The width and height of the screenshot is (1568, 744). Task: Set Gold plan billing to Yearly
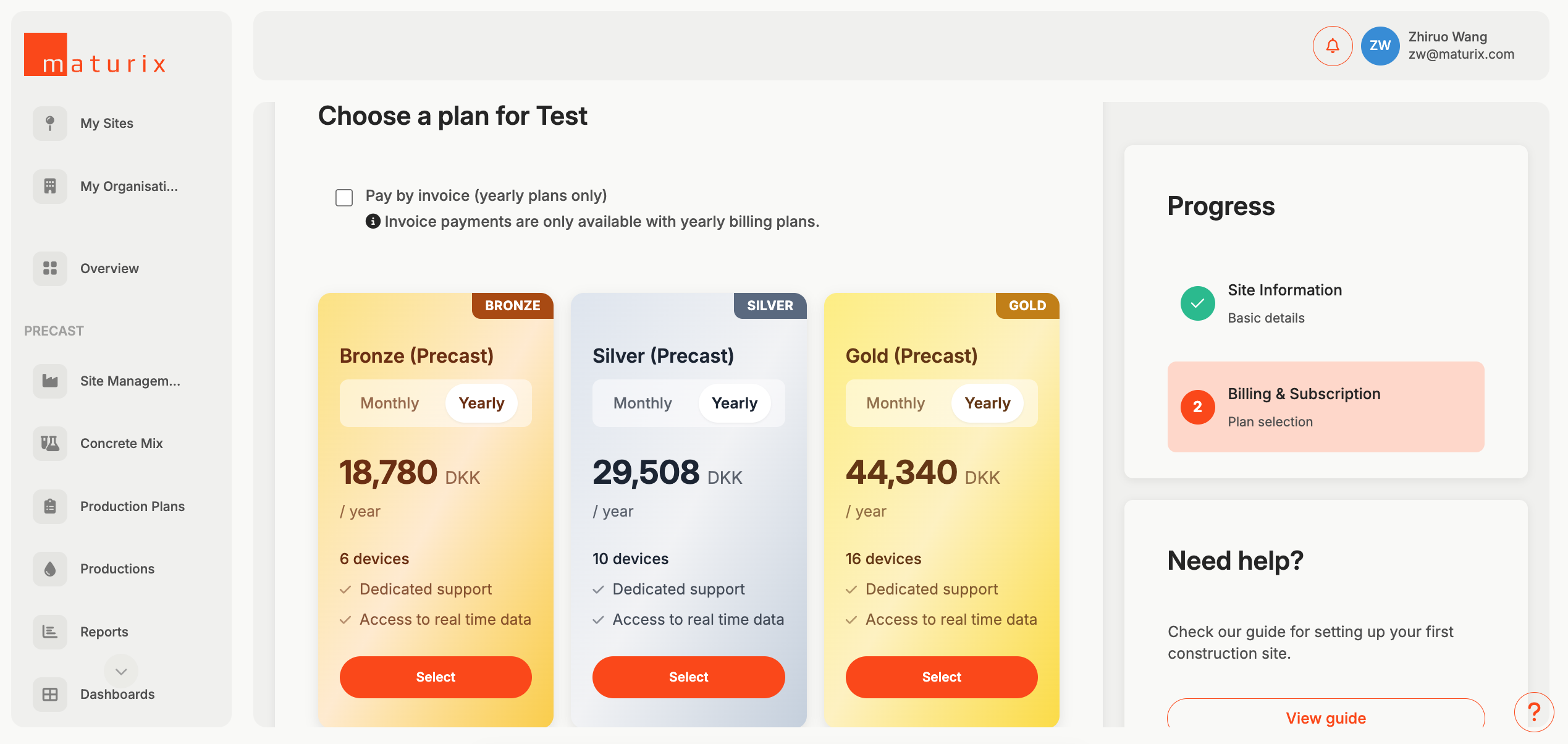(987, 403)
